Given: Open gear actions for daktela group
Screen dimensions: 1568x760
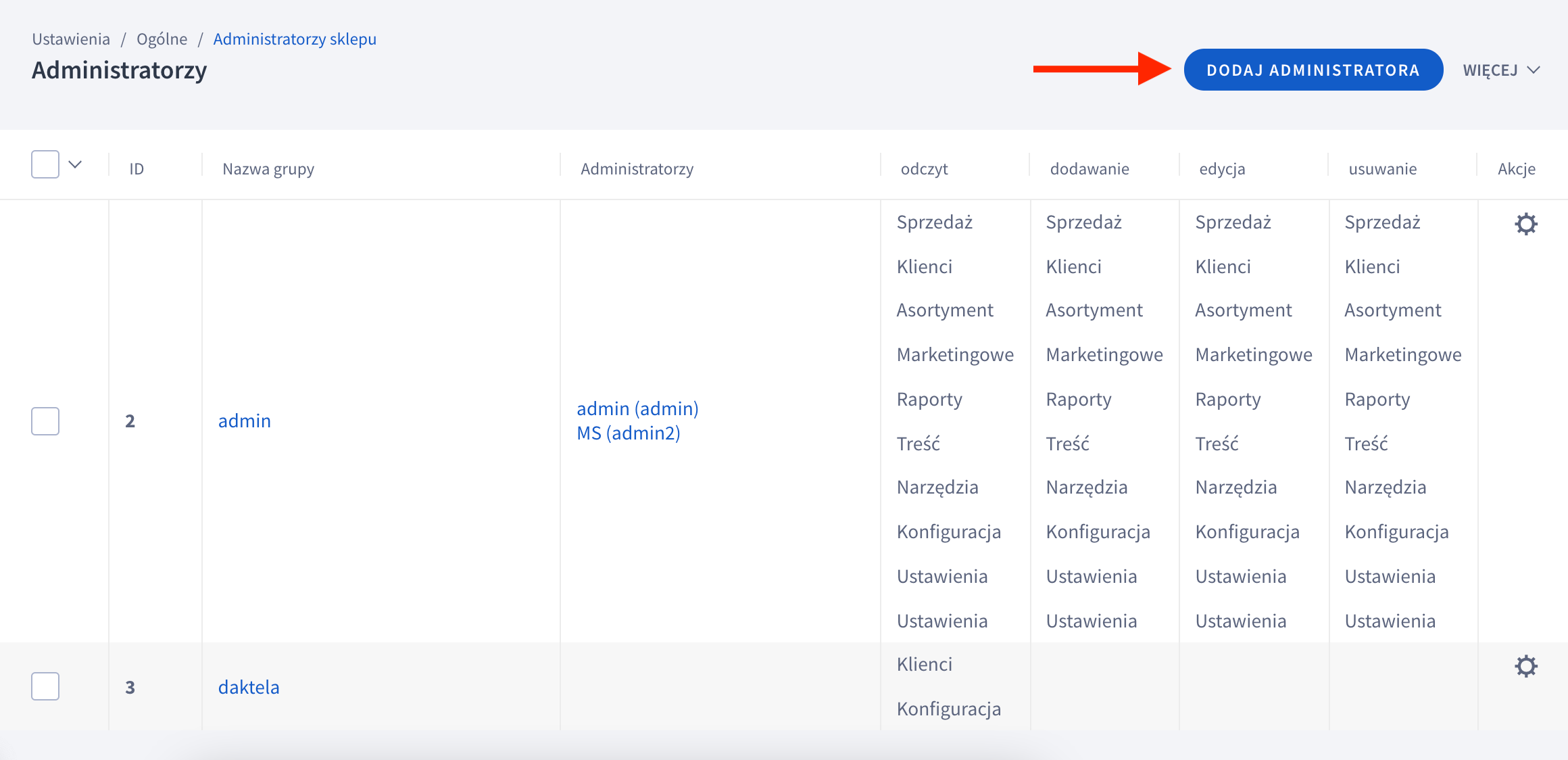Looking at the screenshot, I should [1525, 666].
